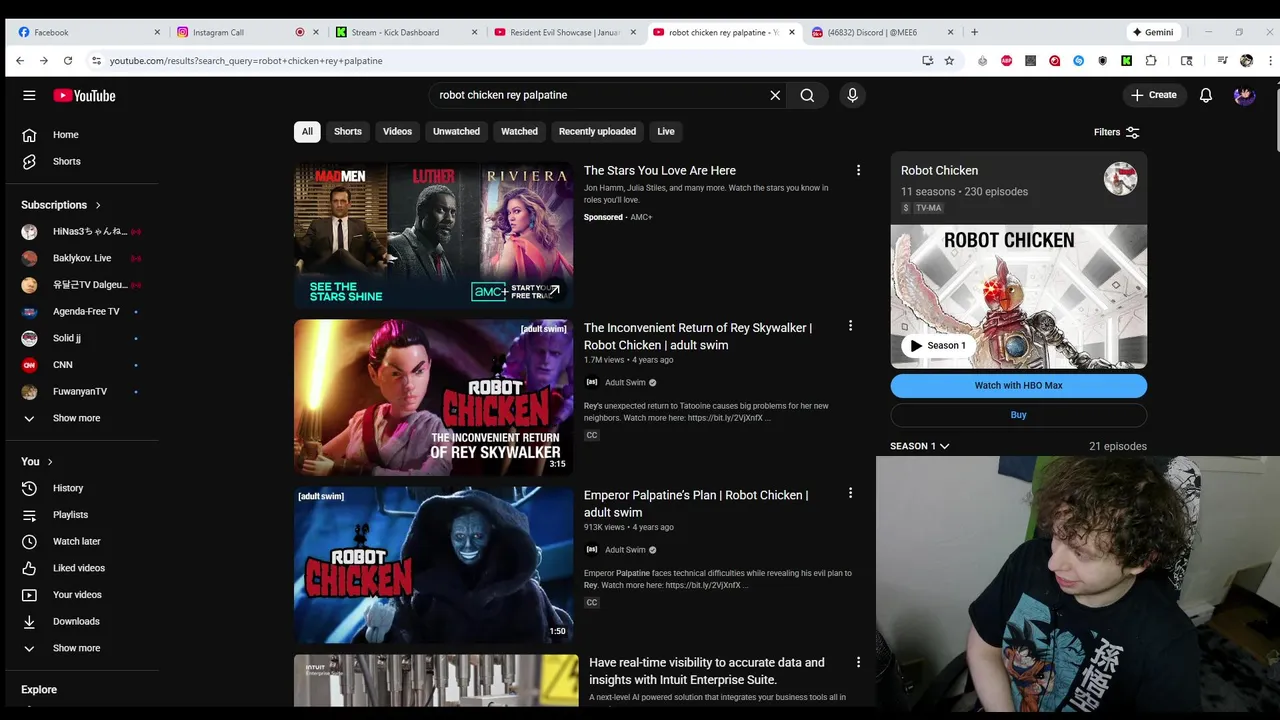Open the Adult Swim channel under Rey Skywalker video

[625, 382]
